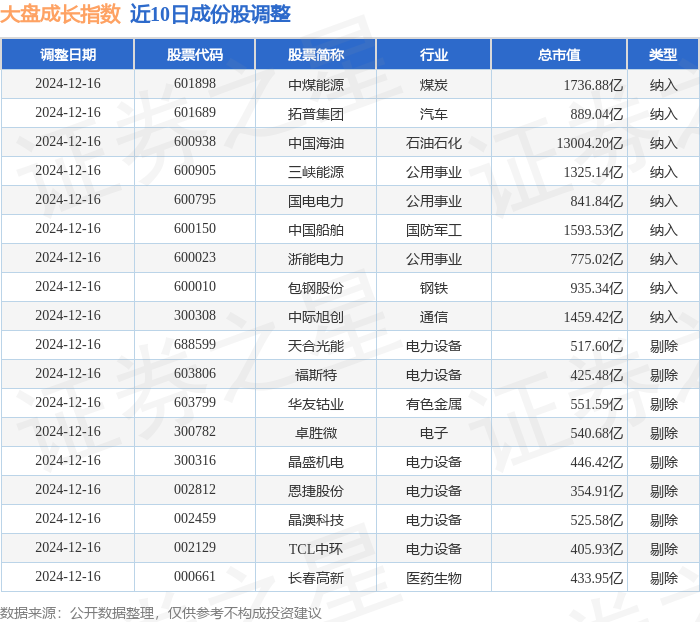Viewport: 700px width, 622px height.
Task: Click the 国防军工 industry cell
Action: [433, 230]
